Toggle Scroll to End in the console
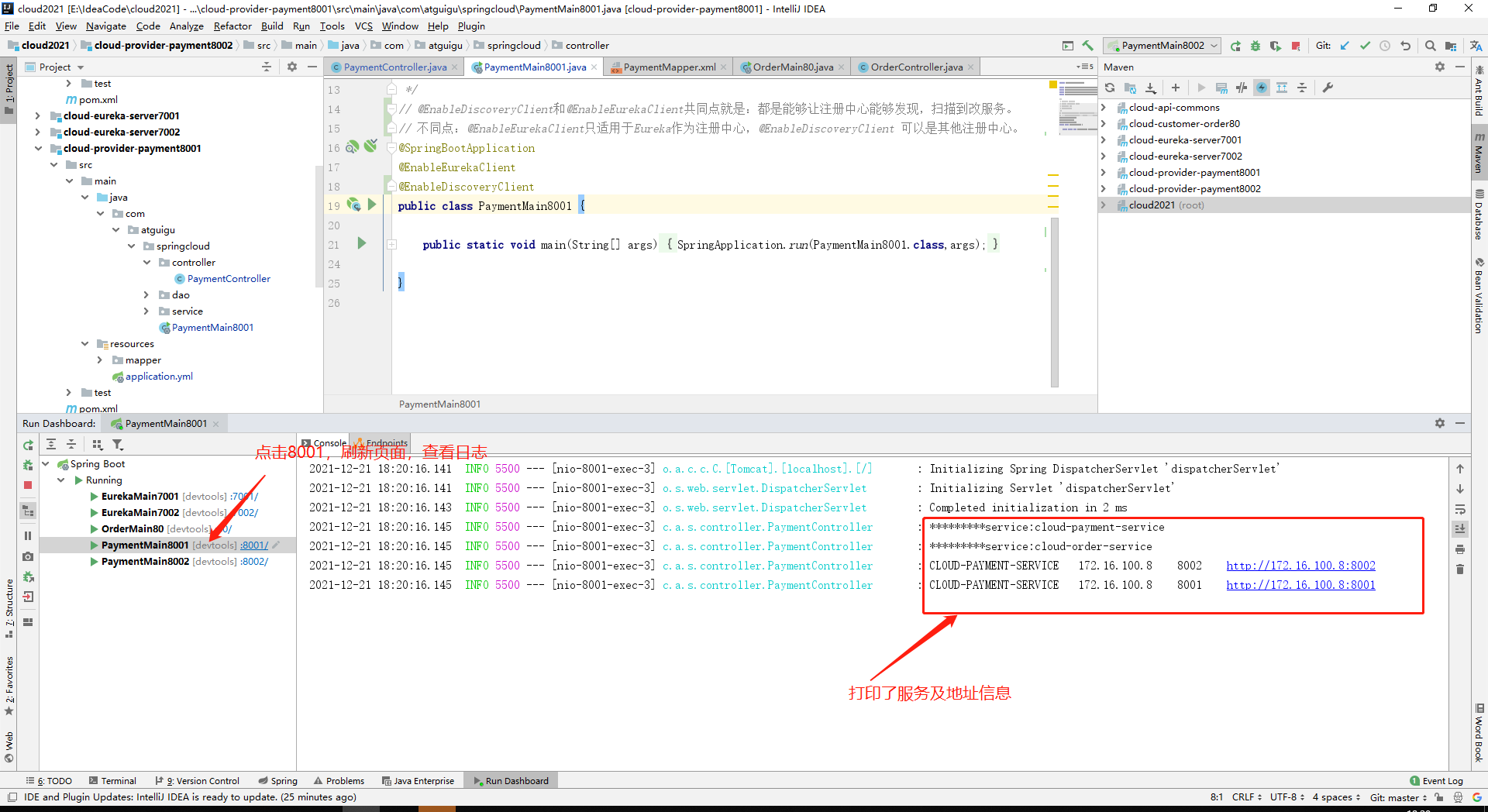 (x=1460, y=529)
